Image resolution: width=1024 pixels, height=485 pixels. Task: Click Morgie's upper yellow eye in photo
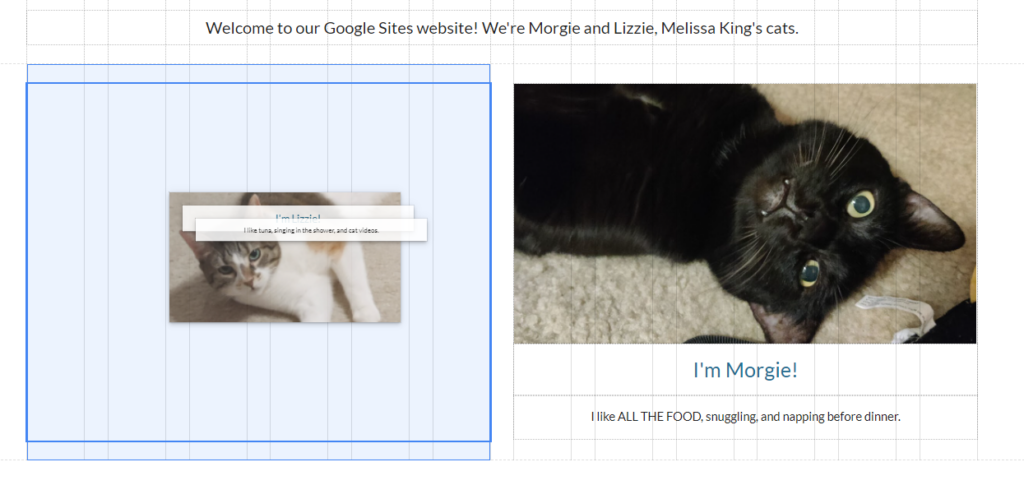tap(859, 205)
